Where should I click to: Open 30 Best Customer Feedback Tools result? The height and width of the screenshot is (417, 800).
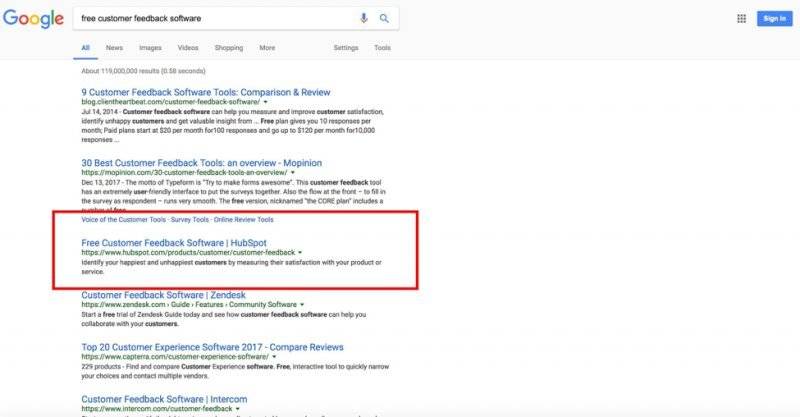pos(202,163)
